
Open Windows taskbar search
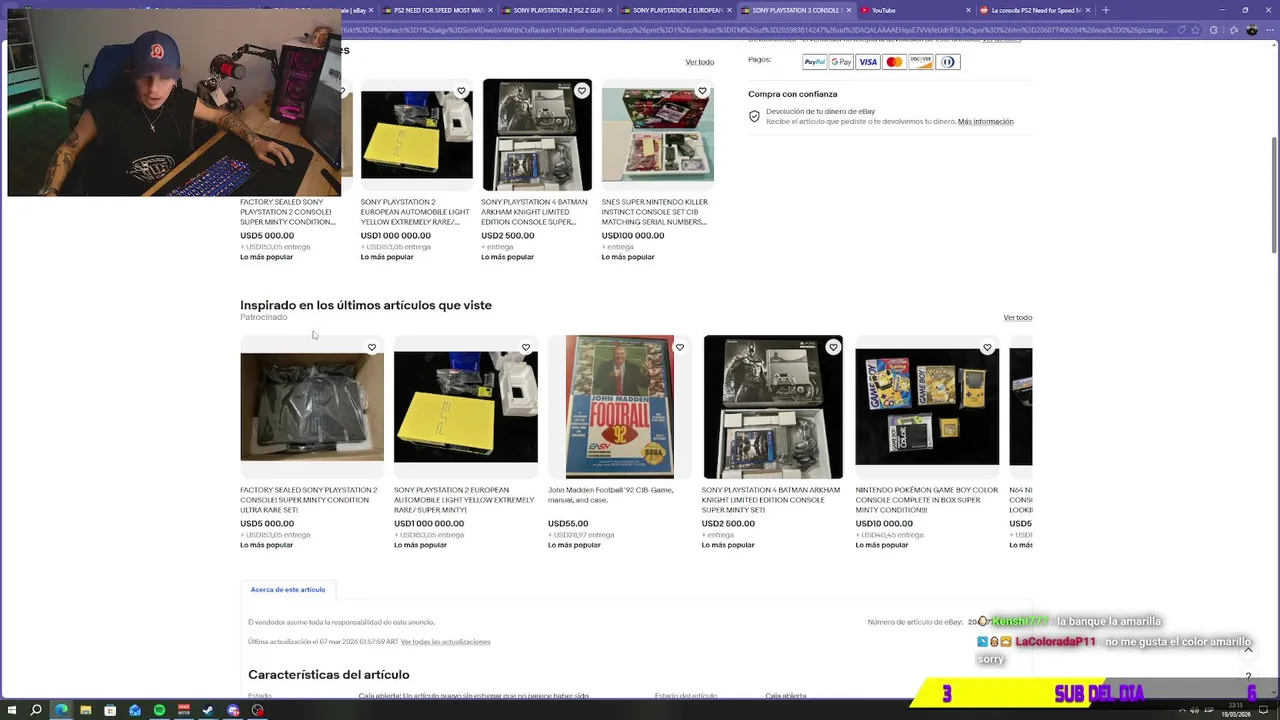36,710
